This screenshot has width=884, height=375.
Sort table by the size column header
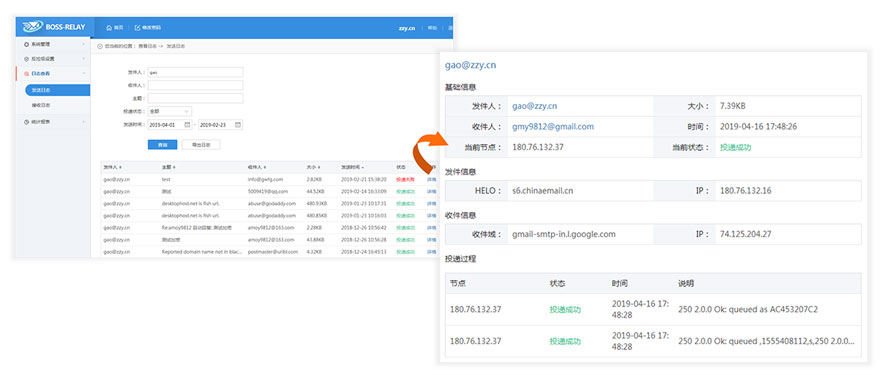pyautogui.click(x=313, y=167)
